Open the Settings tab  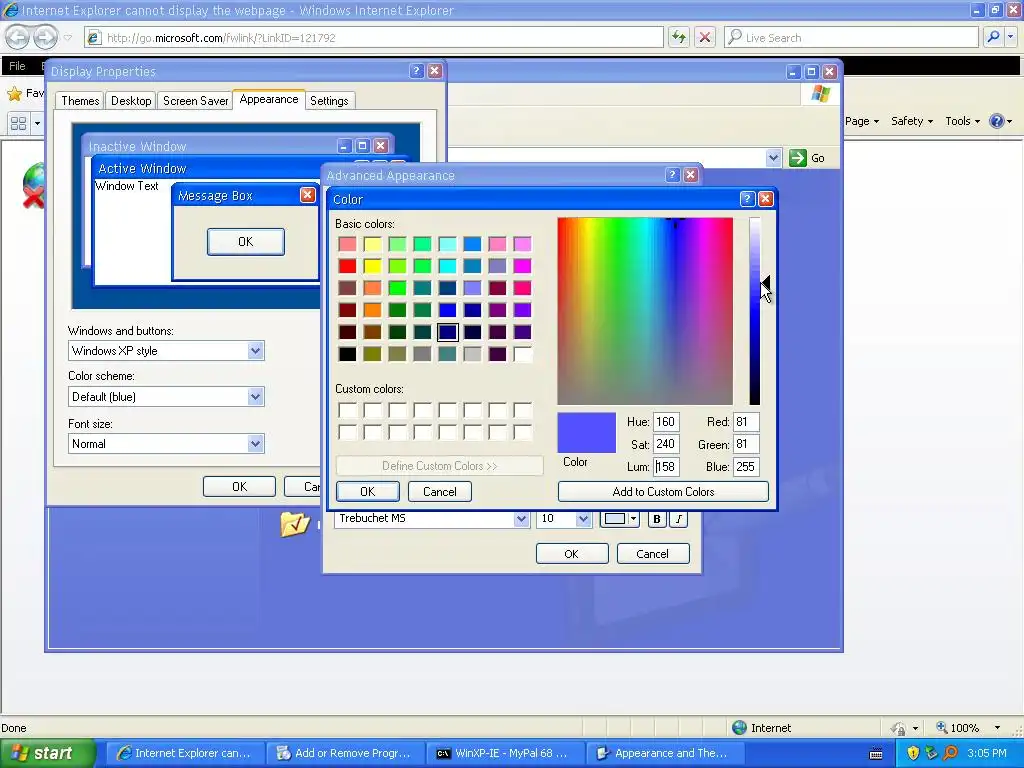pyautogui.click(x=329, y=101)
